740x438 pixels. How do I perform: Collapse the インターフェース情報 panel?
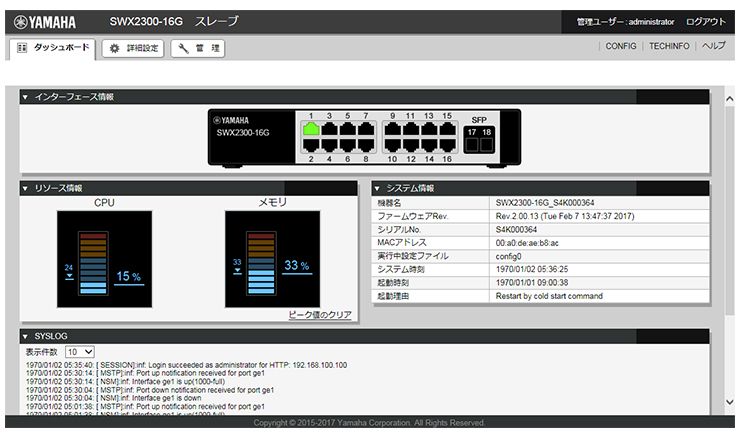click(x=25, y=97)
